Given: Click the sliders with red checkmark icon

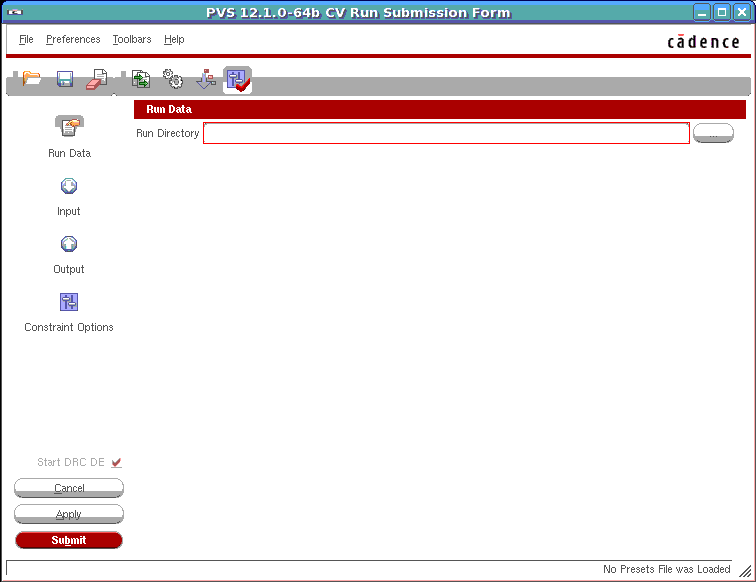Looking at the screenshot, I should click(238, 80).
